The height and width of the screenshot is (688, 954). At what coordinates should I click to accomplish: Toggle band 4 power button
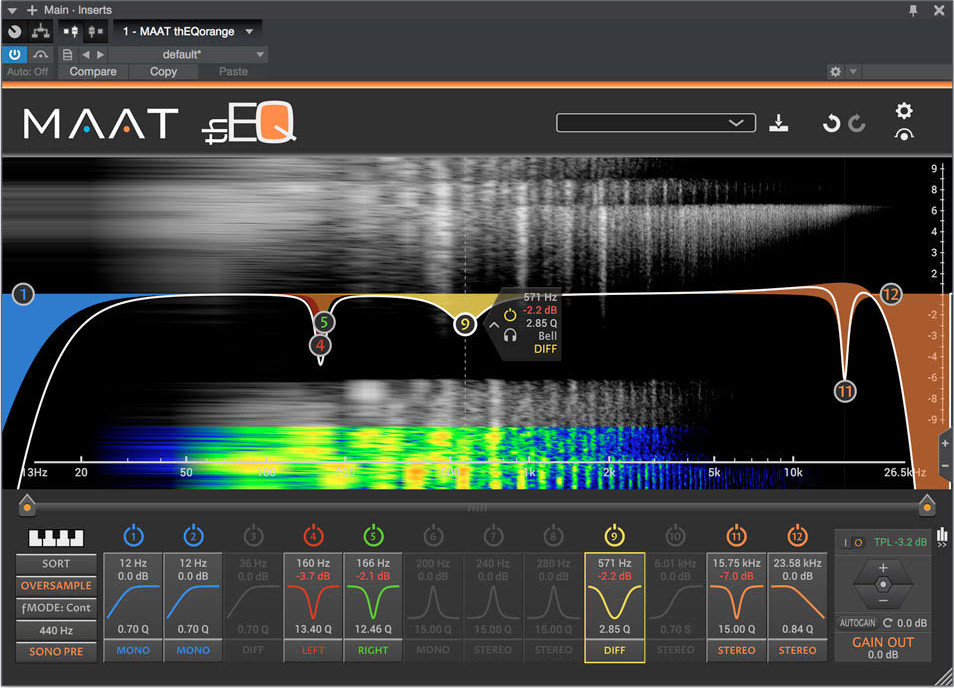pyautogui.click(x=313, y=535)
